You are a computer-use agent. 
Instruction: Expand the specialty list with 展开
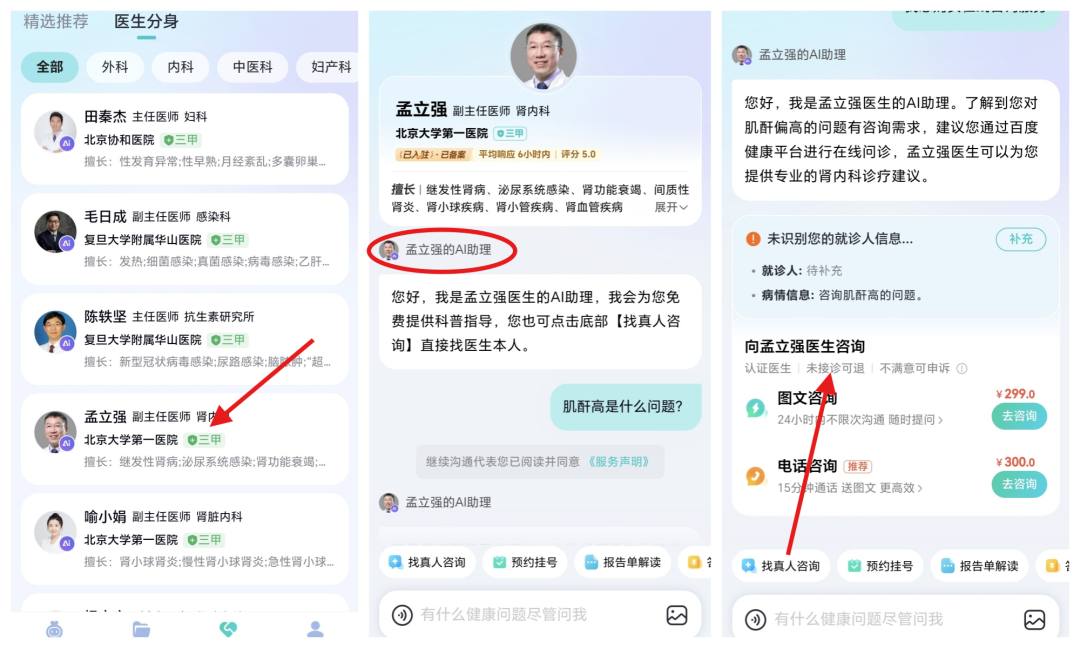(670, 207)
